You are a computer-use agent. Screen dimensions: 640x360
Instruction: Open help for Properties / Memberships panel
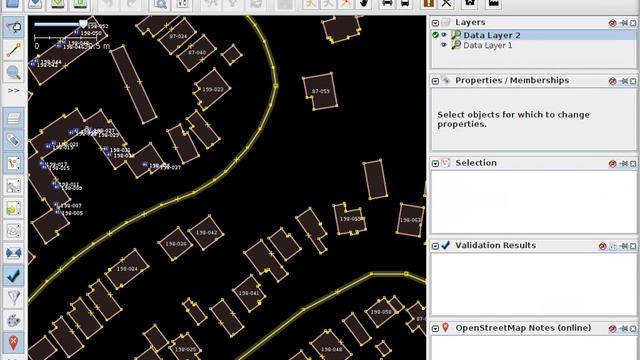(612, 81)
